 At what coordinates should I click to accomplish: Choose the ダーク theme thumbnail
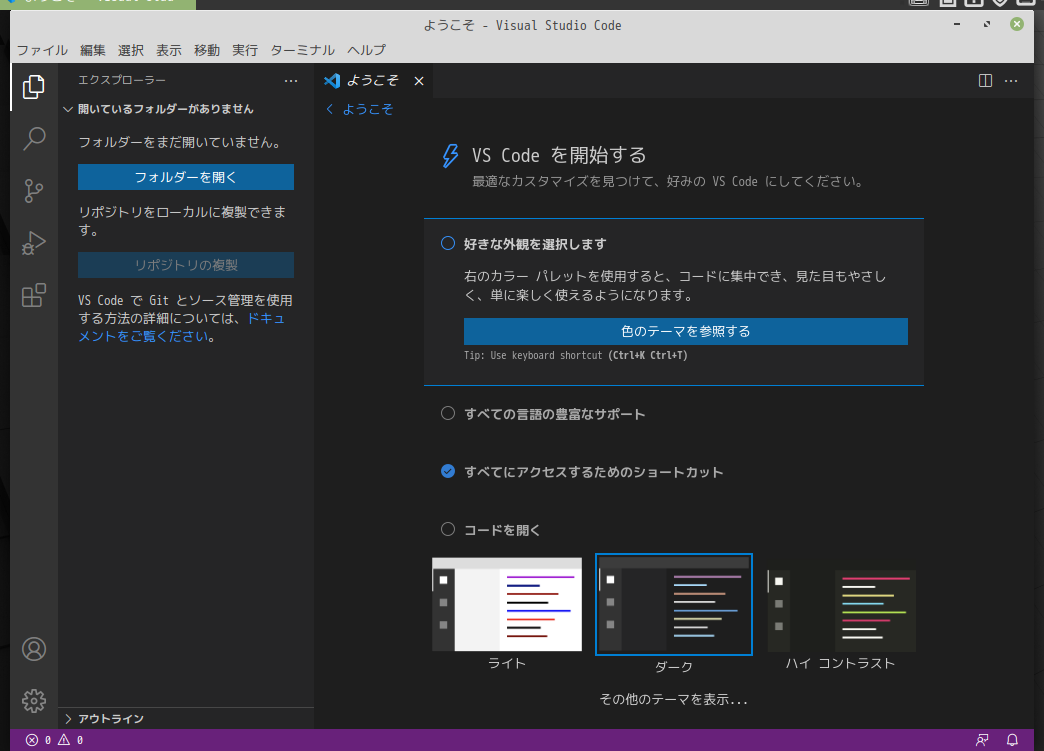tap(674, 605)
